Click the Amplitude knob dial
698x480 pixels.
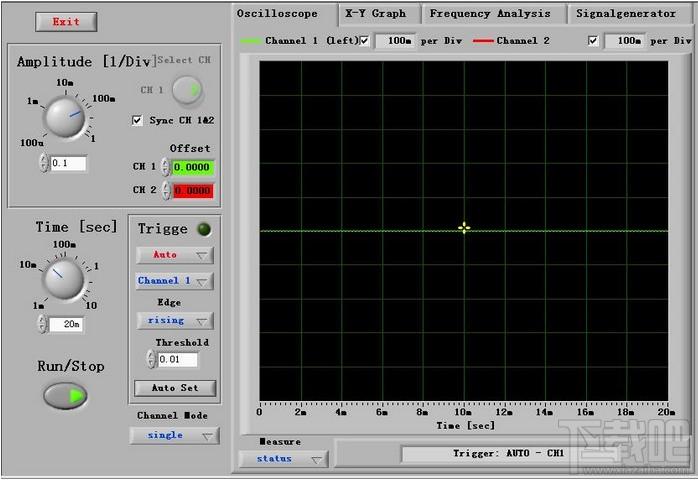click(65, 117)
